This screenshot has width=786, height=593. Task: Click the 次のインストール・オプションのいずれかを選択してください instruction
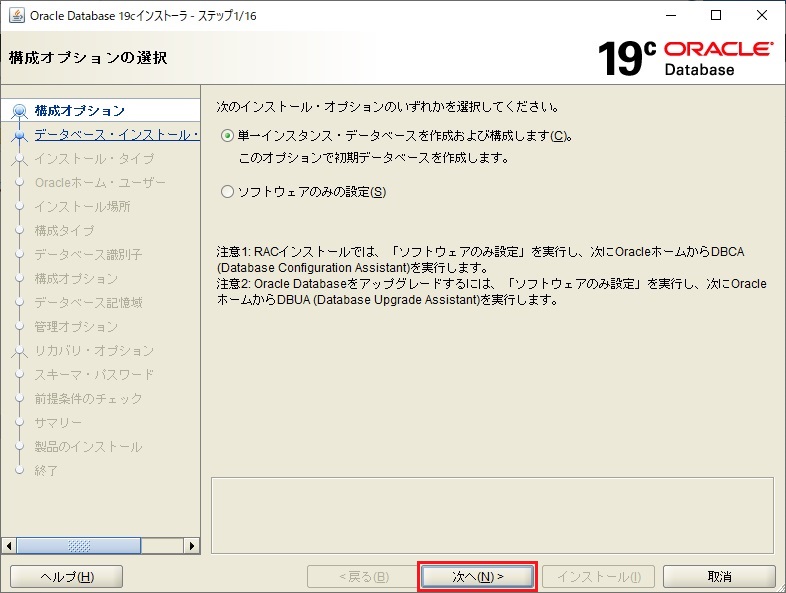pyautogui.click(x=388, y=107)
